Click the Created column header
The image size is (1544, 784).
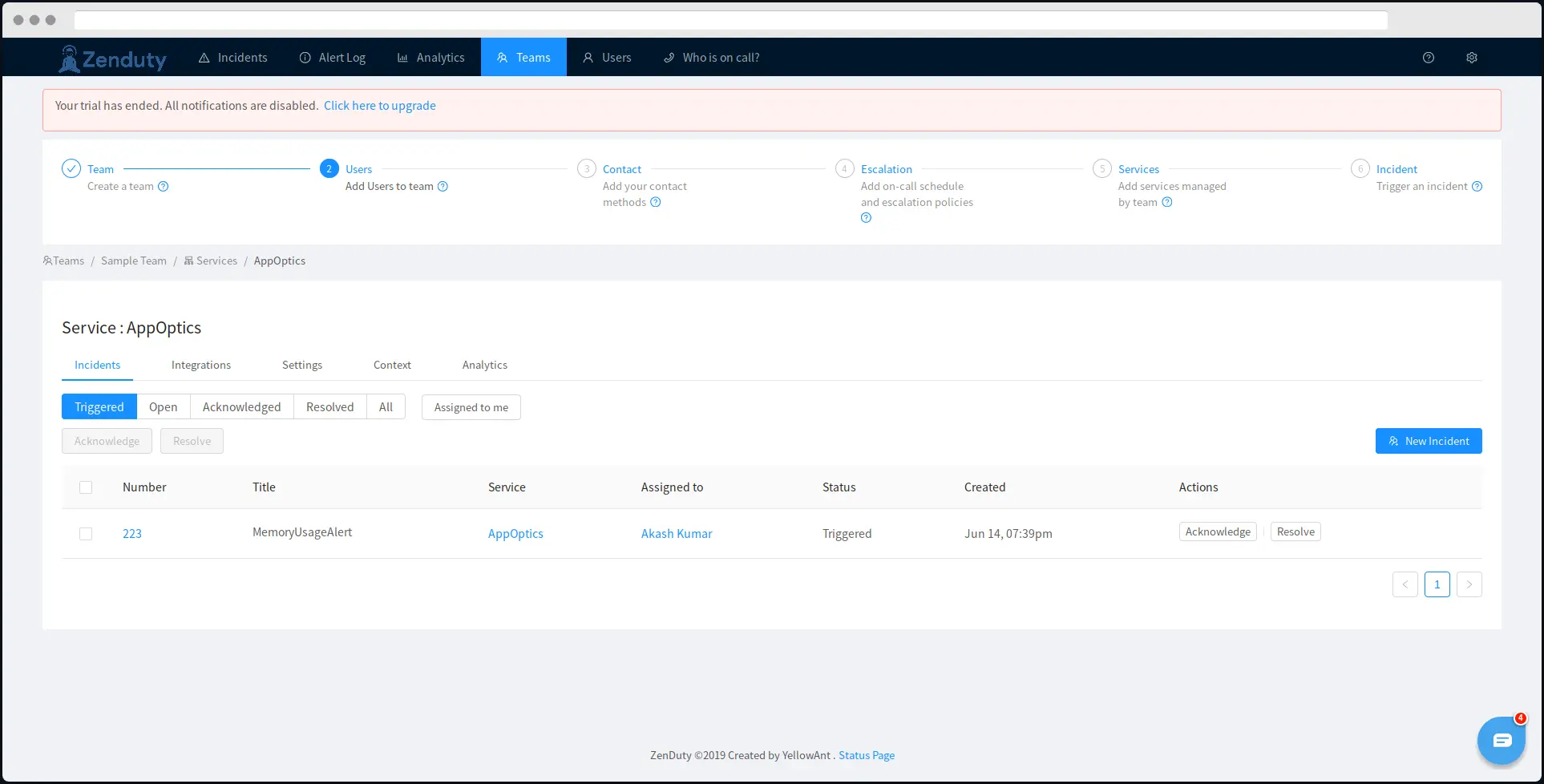coord(984,487)
